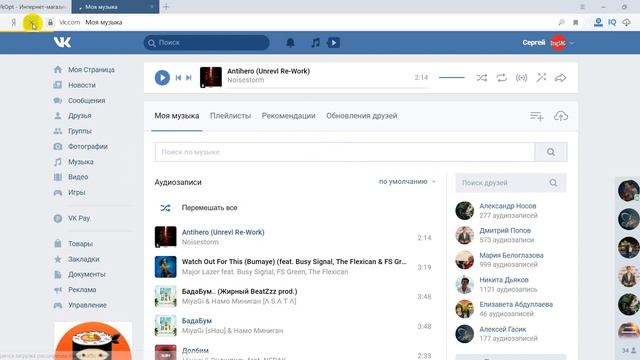Add a new playlist icon

coord(536,116)
